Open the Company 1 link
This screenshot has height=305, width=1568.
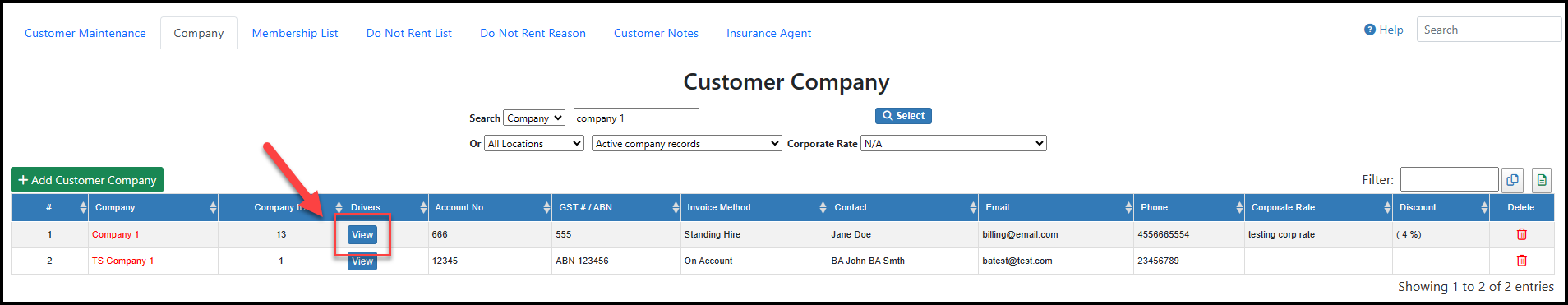click(x=115, y=234)
